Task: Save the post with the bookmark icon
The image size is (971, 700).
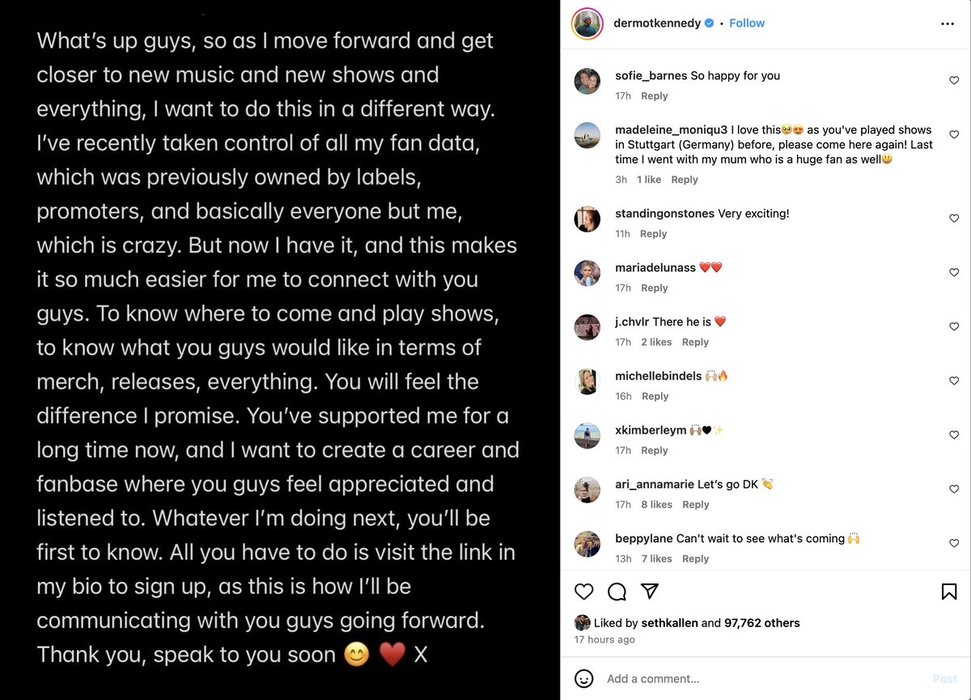Action: click(x=949, y=592)
